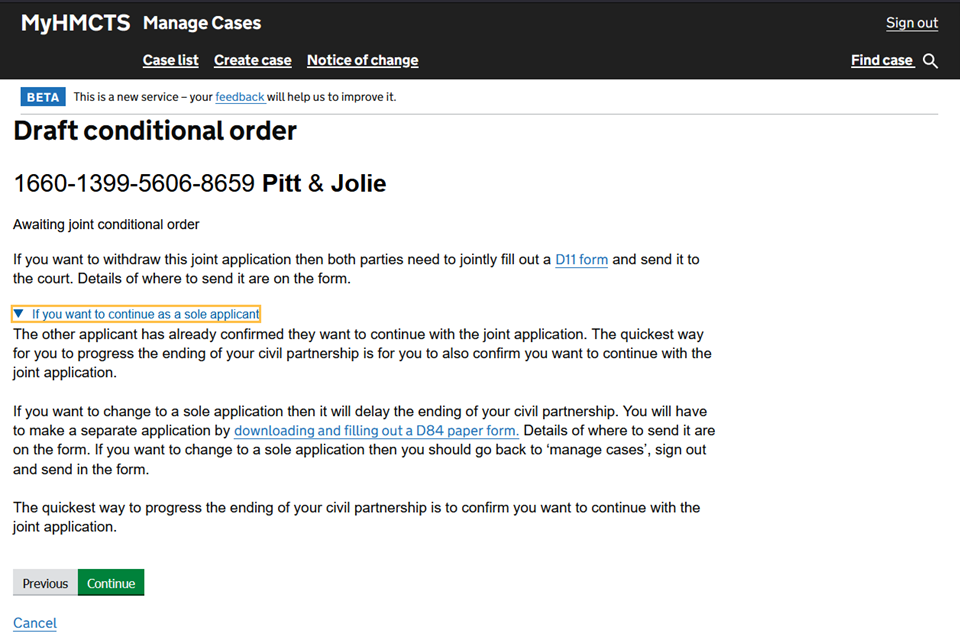This screenshot has width=960, height=640.
Task: Open the Case list menu item
Action: click(x=171, y=60)
